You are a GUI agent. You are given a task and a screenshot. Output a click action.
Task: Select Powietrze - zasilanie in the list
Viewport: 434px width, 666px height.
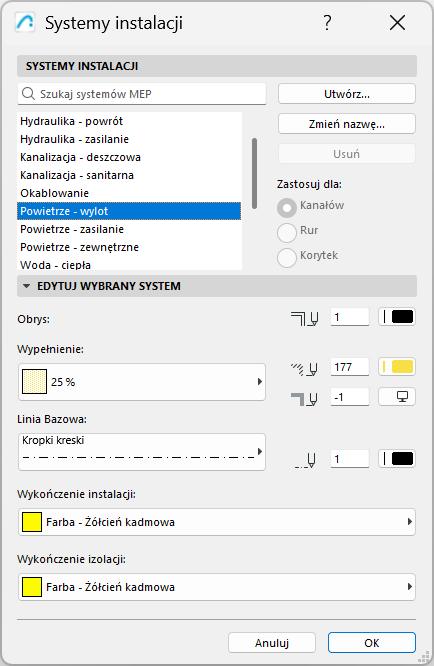click(x=130, y=229)
